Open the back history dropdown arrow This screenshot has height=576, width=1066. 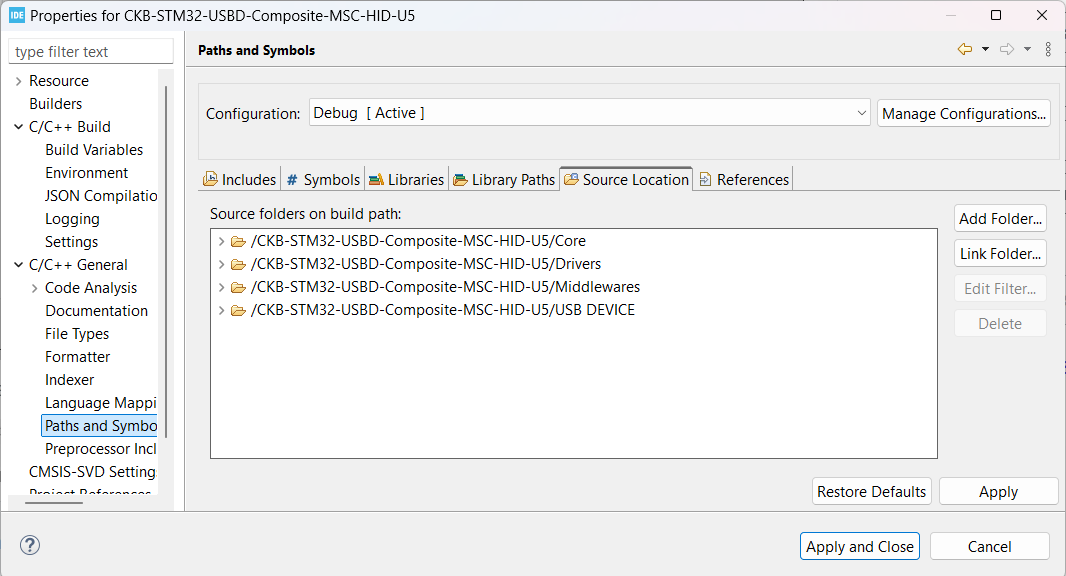(985, 49)
